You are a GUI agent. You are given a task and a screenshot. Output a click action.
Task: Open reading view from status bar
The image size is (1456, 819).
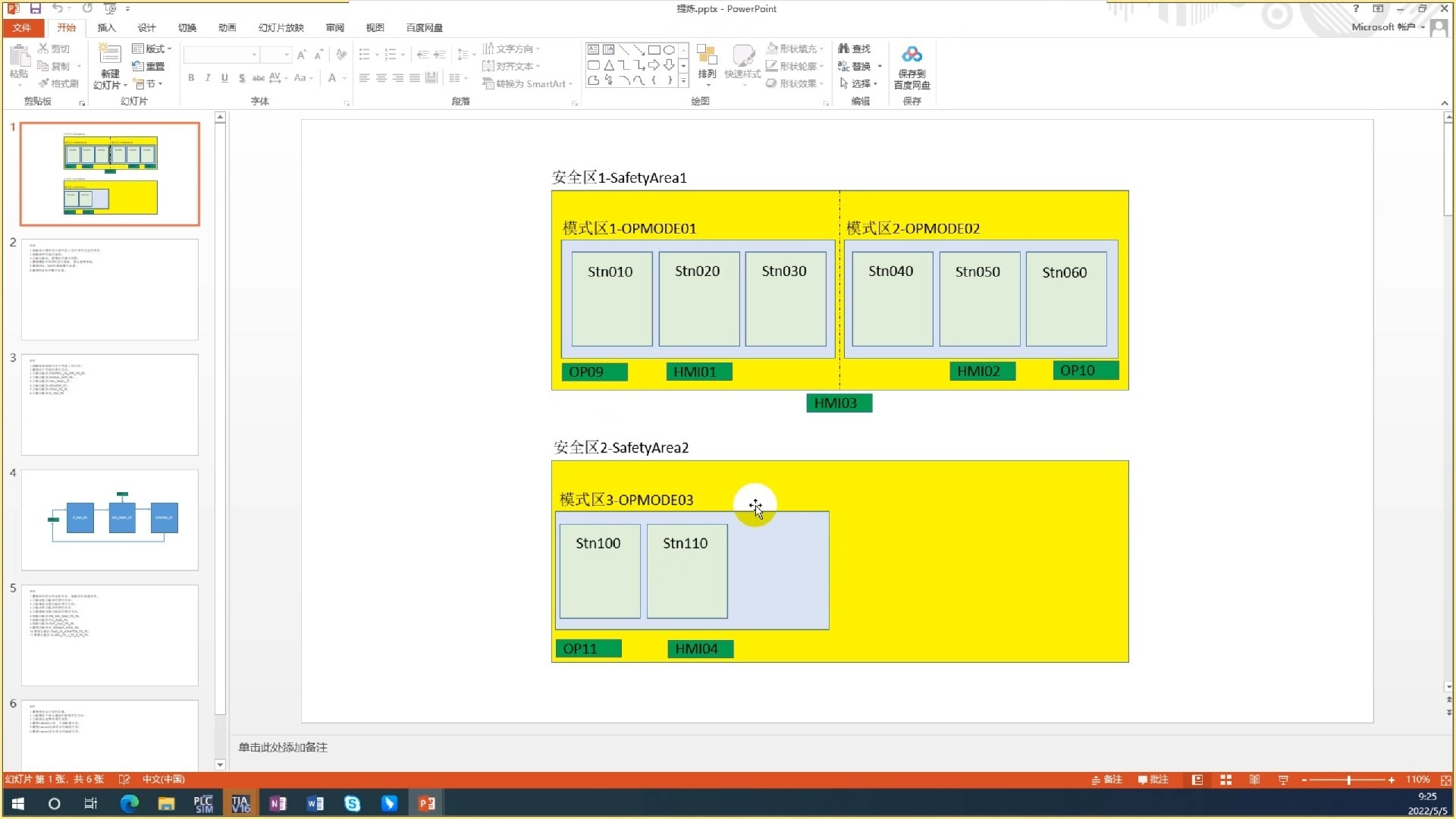(1254, 780)
